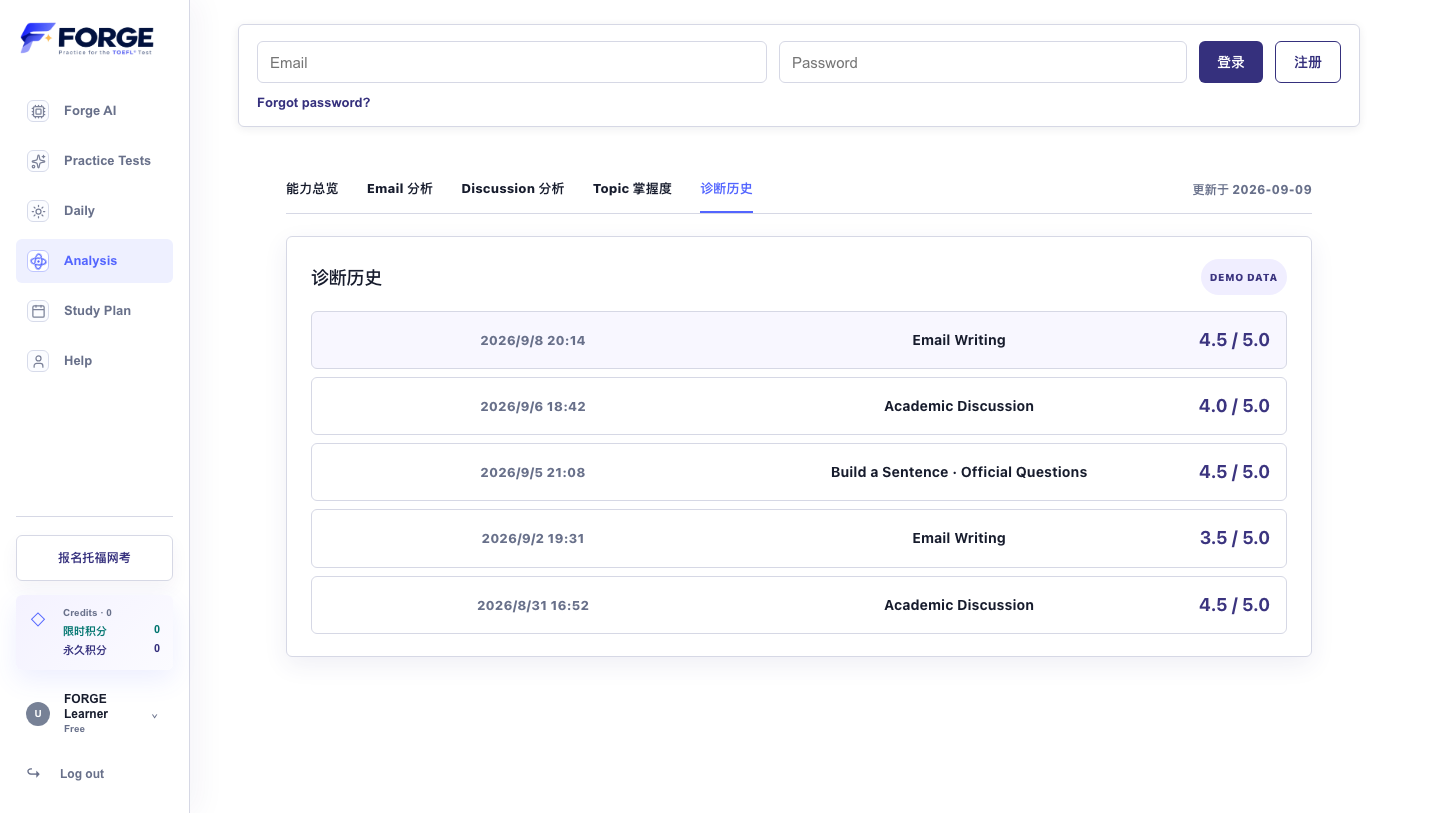Open the 2026/8/31 16:52 Academic Discussion record

[799, 605]
